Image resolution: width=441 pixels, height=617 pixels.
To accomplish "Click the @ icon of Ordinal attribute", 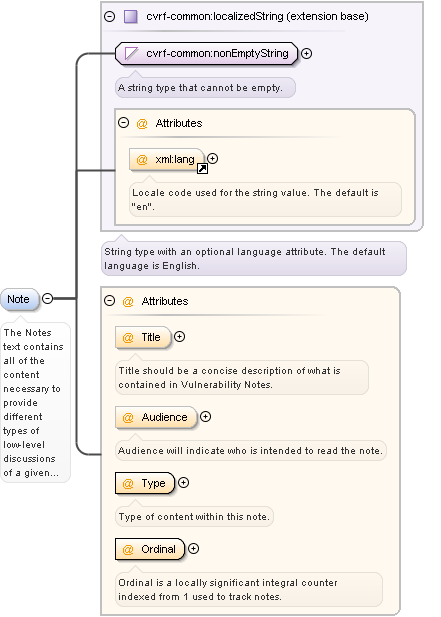I will [128, 549].
